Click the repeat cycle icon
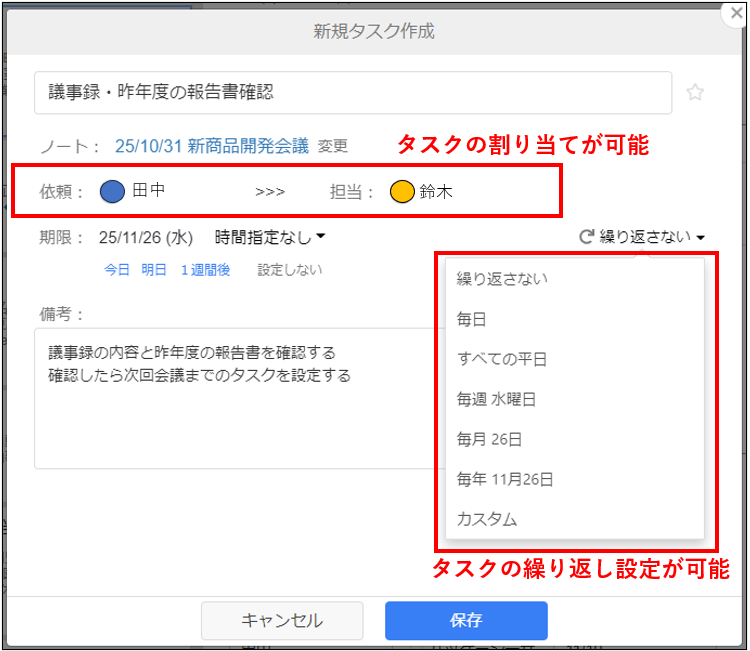This screenshot has height=651, width=750. click(587, 237)
